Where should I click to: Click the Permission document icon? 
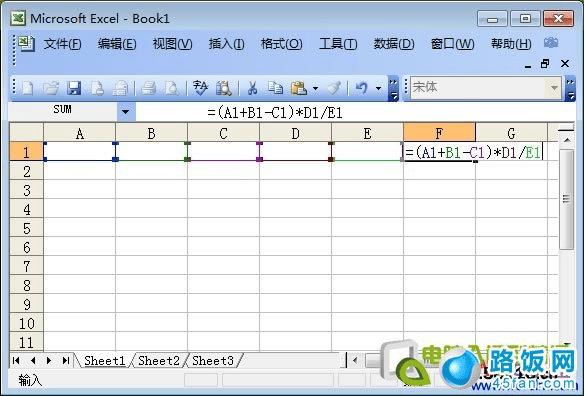click(97, 88)
